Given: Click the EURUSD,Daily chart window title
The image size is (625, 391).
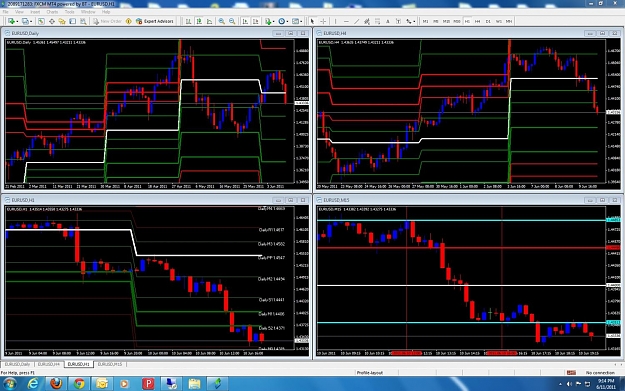Looking at the screenshot, I should click(25, 33).
